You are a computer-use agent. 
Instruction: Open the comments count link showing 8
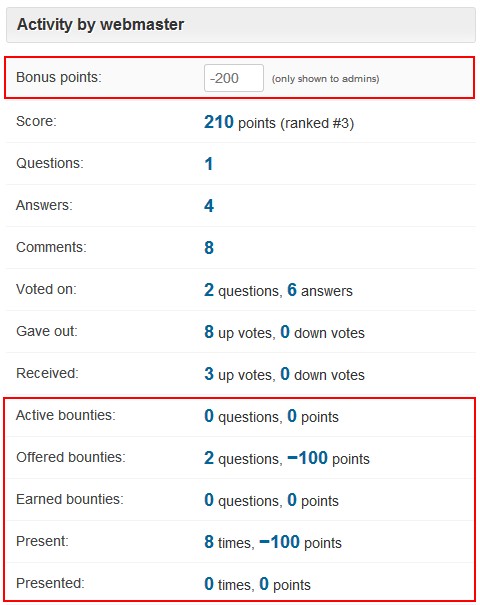point(209,248)
